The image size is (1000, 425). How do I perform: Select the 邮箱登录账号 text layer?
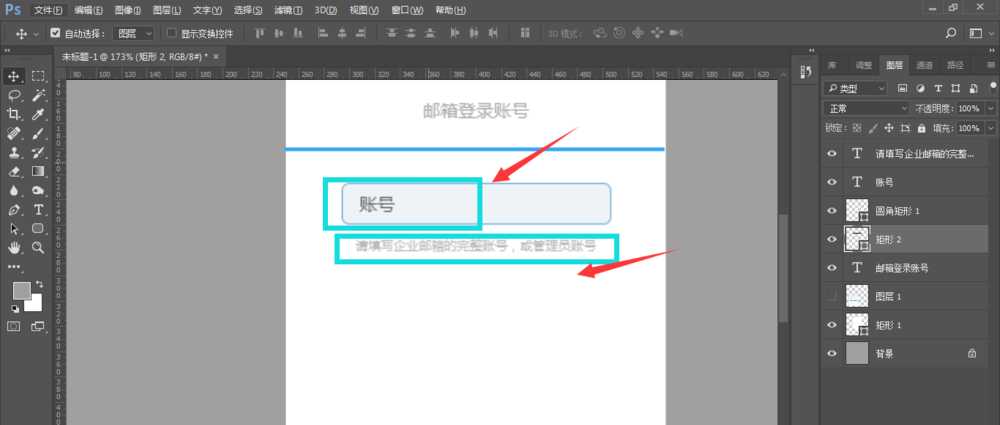click(x=903, y=268)
